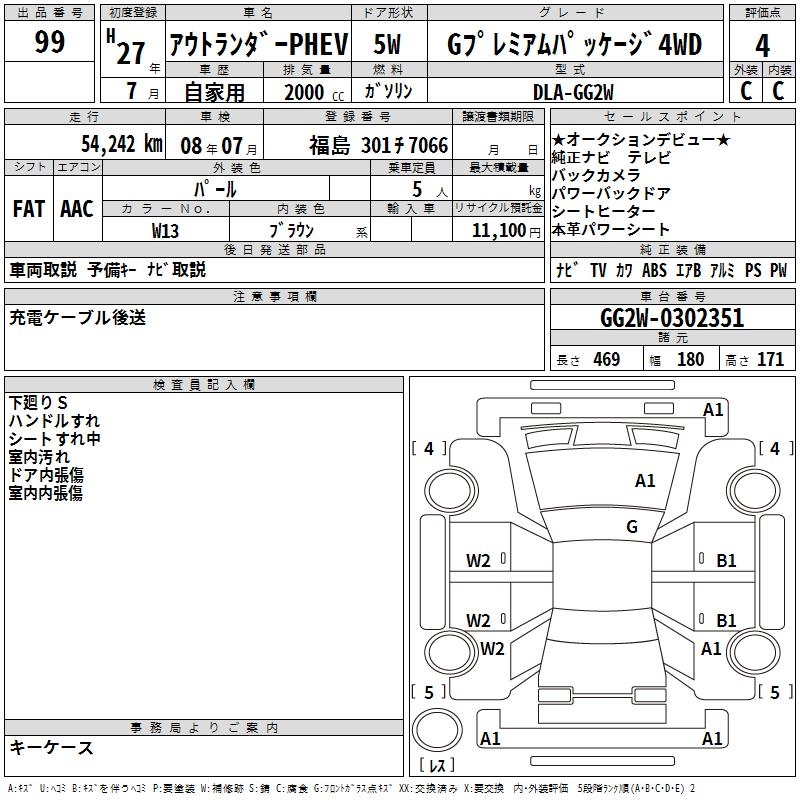
Task: Click the office notice キーケース
Action: pyautogui.click(x=52, y=747)
